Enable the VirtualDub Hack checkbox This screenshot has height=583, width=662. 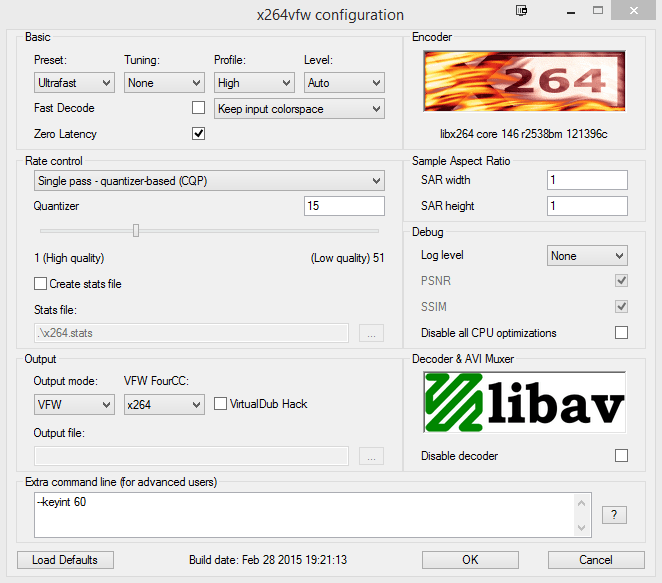click(x=220, y=404)
